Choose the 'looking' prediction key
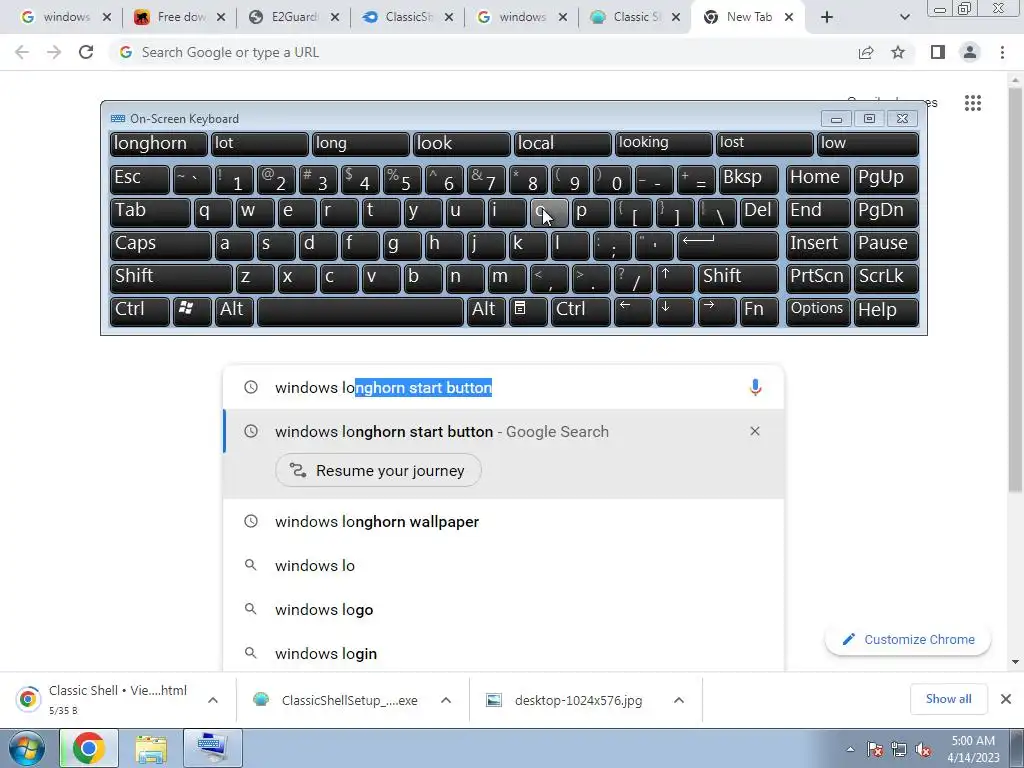The image size is (1024, 768). tap(663, 144)
